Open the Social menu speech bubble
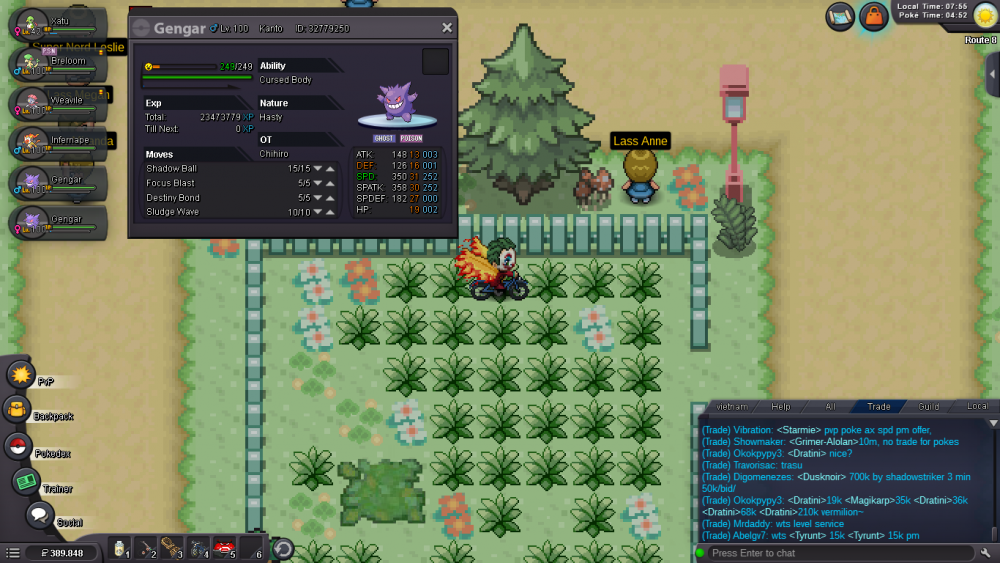 [40, 516]
